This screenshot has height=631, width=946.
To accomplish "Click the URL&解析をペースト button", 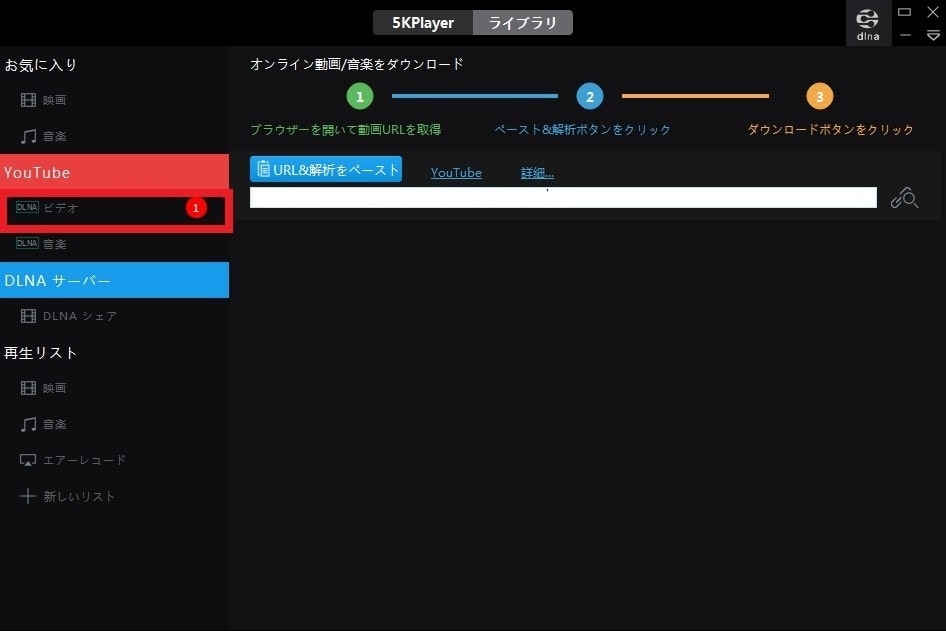I will point(326,170).
